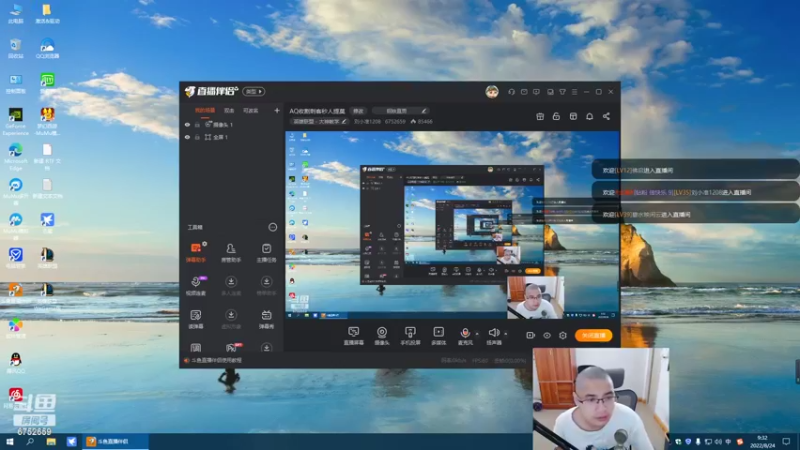Click the stream preview canvas
Image resolution: width=800 pixels, height=450 pixels.
[452, 226]
